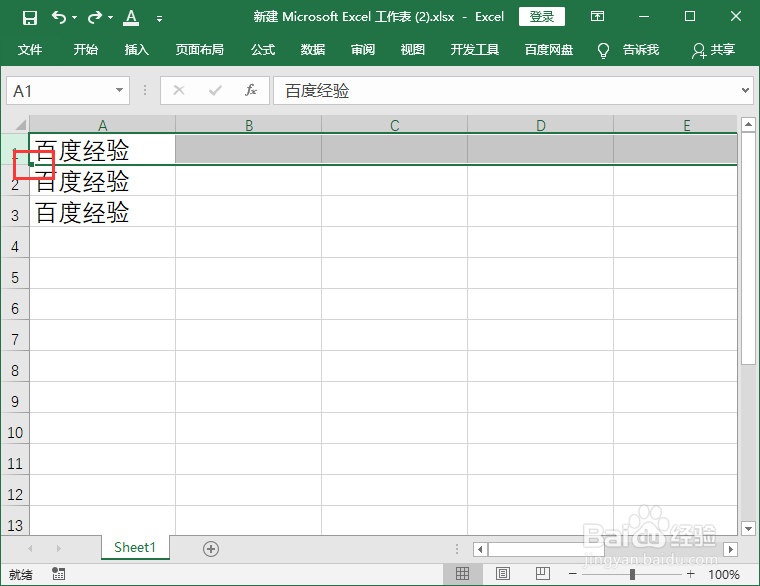Image resolution: width=760 pixels, height=586 pixels.
Task: Switch to the 插入 ribbon tab
Action: click(137, 49)
